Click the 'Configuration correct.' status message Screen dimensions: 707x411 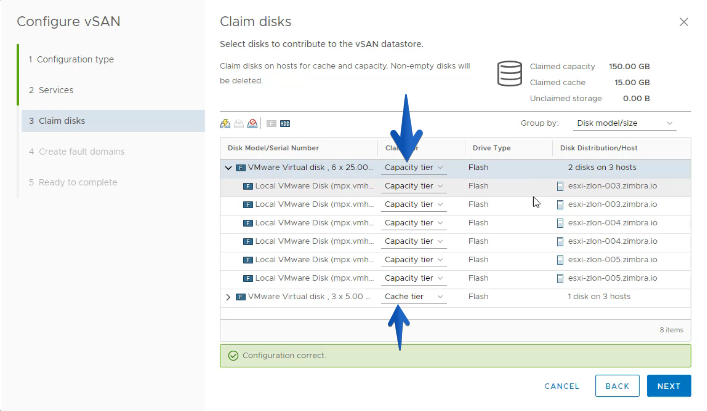point(284,356)
